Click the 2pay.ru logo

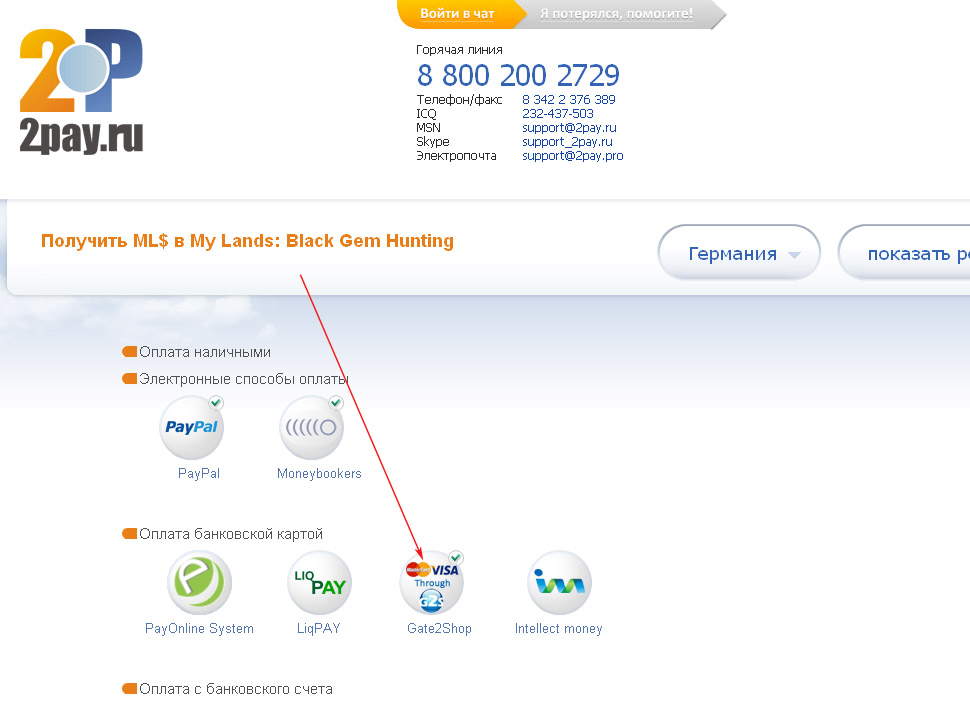82,91
